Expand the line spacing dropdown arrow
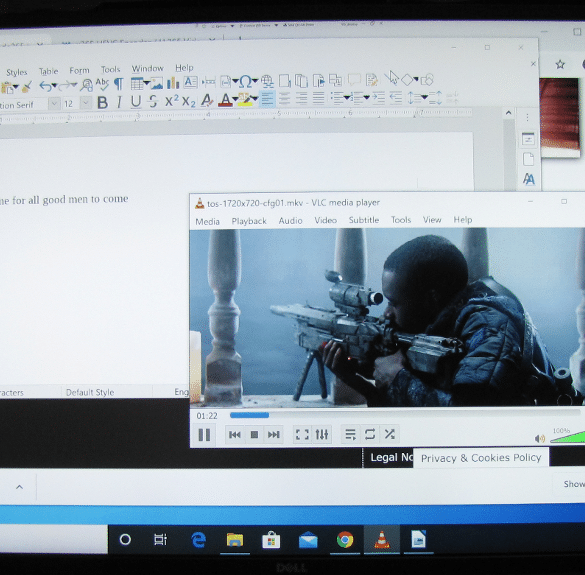The width and height of the screenshot is (585, 575). 424,97
